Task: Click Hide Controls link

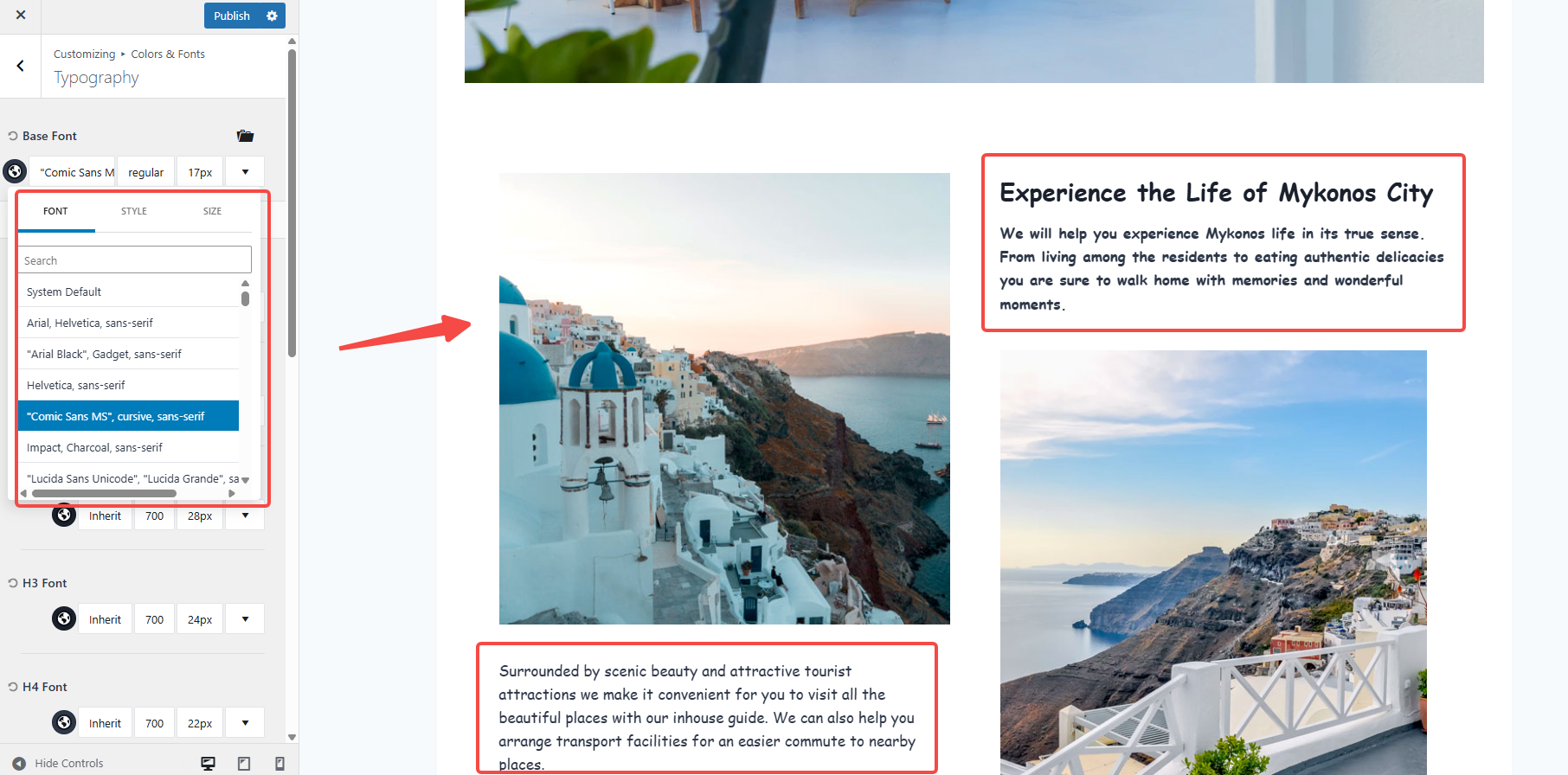Action: click(x=69, y=763)
